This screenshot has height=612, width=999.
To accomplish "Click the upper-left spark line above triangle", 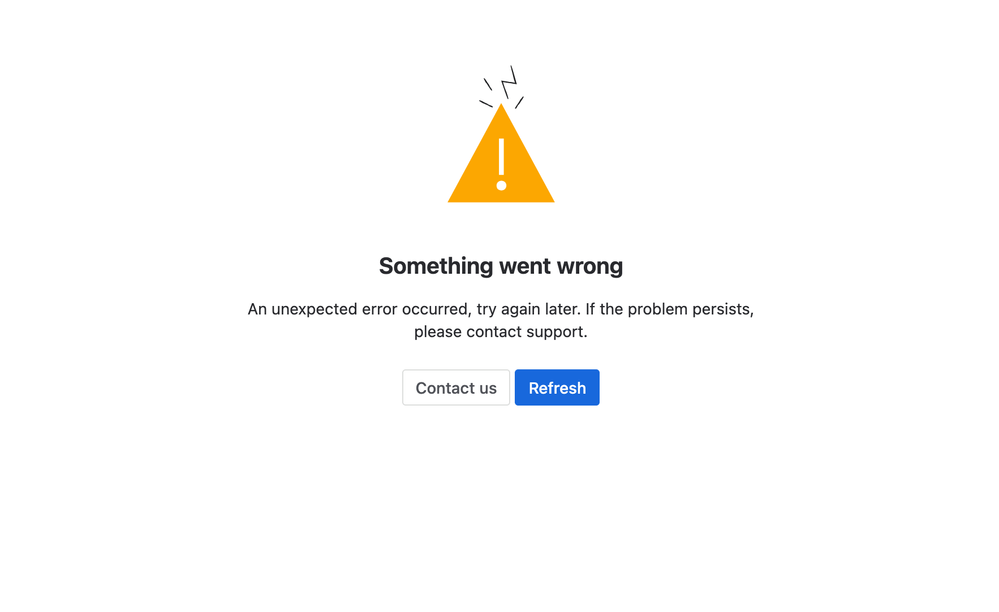I will pos(488,84).
